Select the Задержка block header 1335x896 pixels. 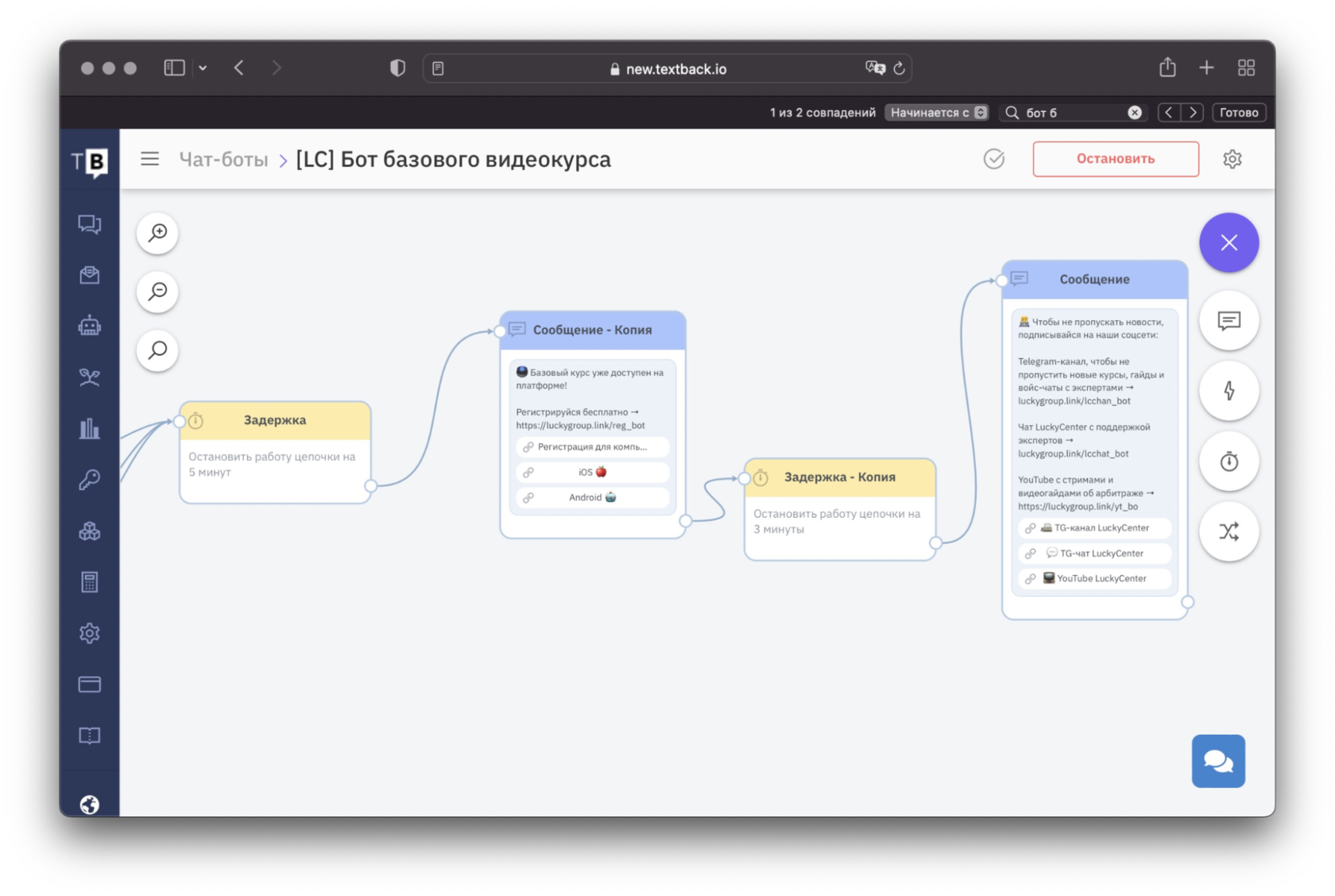click(x=275, y=420)
